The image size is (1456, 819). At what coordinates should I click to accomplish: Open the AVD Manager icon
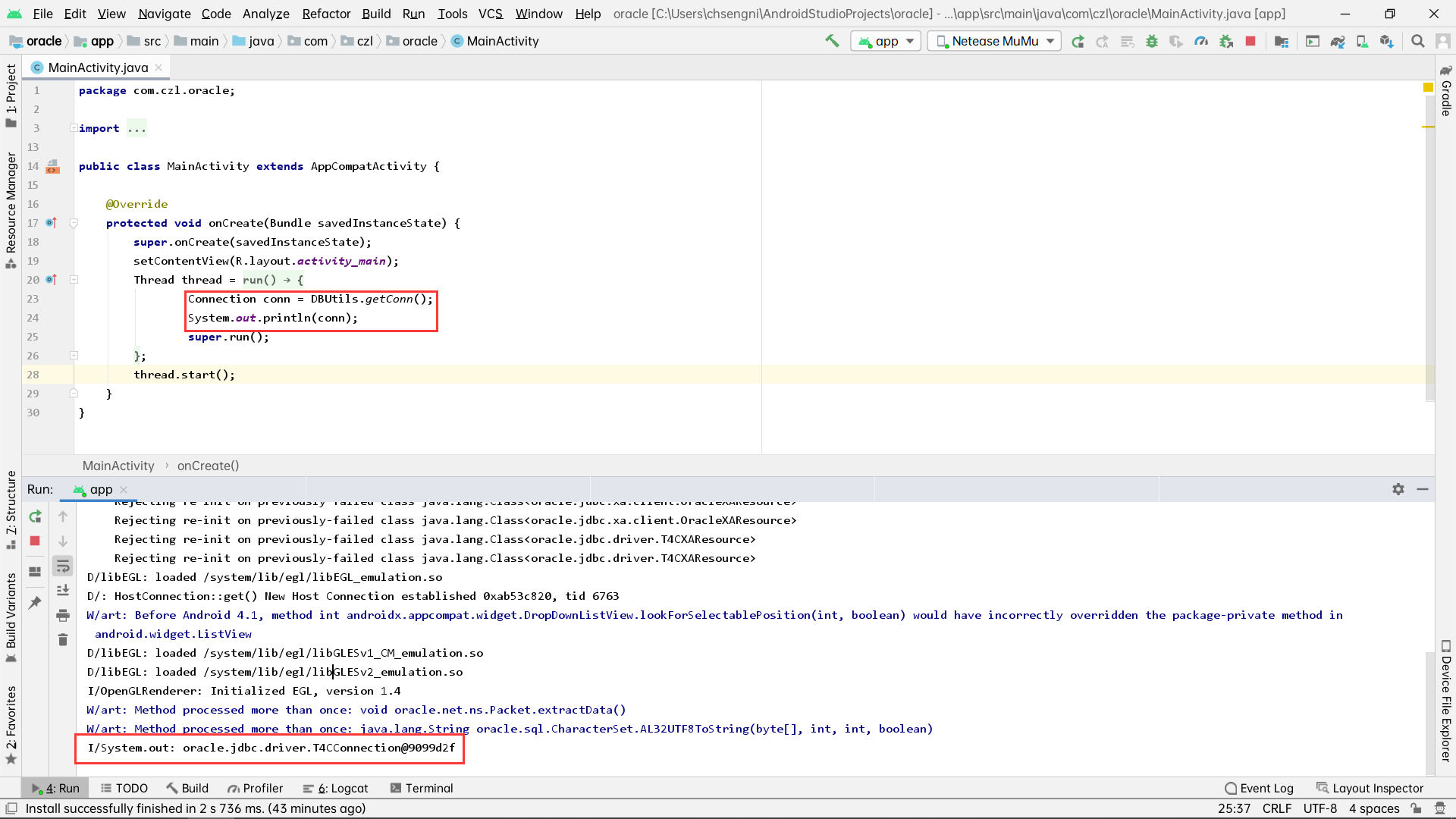(1362, 41)
